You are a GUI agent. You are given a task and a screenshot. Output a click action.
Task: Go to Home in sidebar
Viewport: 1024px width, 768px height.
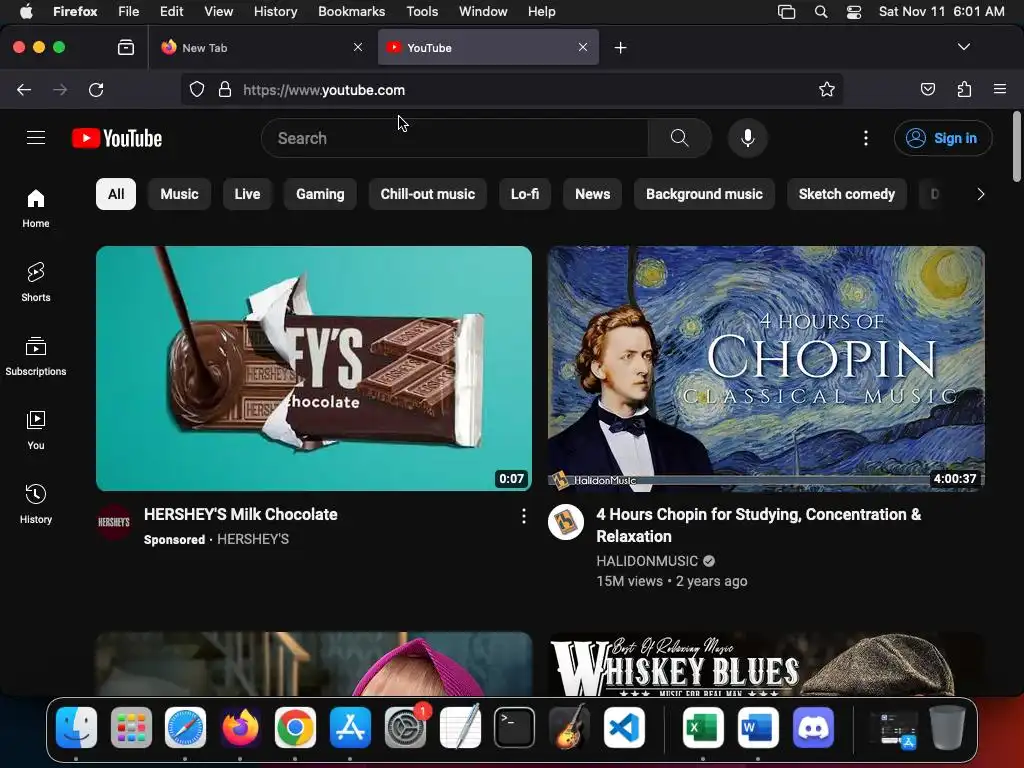coord(36,208)
